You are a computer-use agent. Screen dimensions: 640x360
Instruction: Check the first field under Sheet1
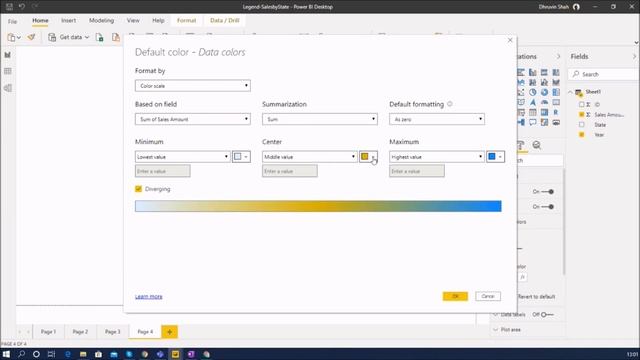click(x=582, y=104)
